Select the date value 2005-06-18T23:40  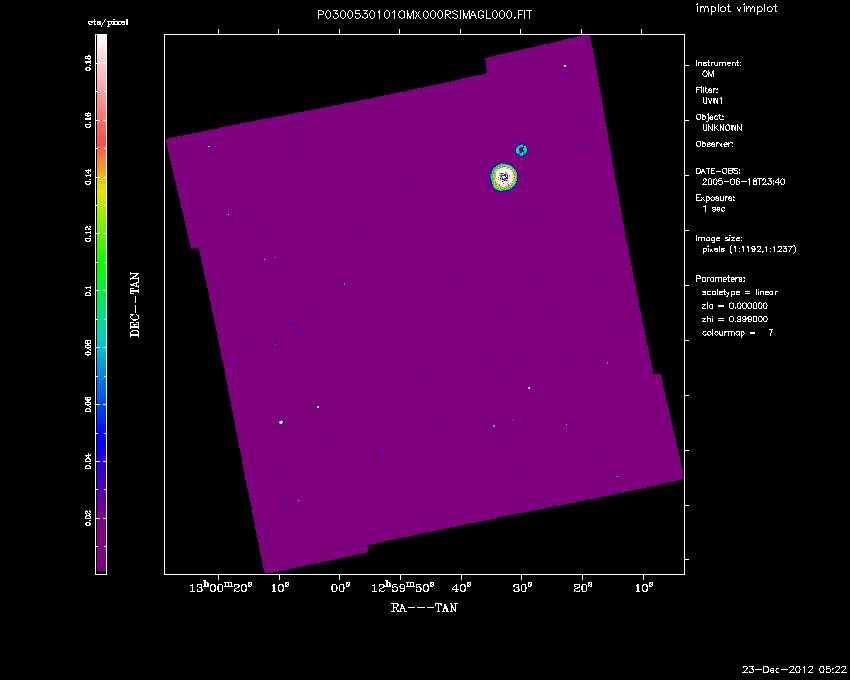[x=743, y=182]
